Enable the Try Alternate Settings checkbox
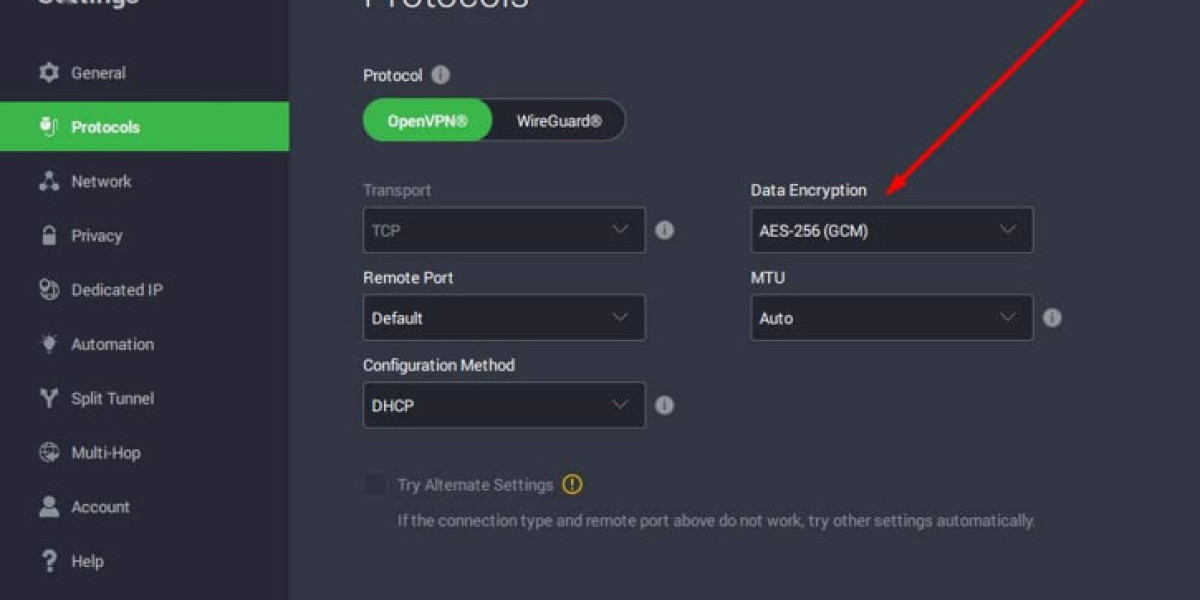This screenshot has width=1200, height=600. (x=375, y=484)
